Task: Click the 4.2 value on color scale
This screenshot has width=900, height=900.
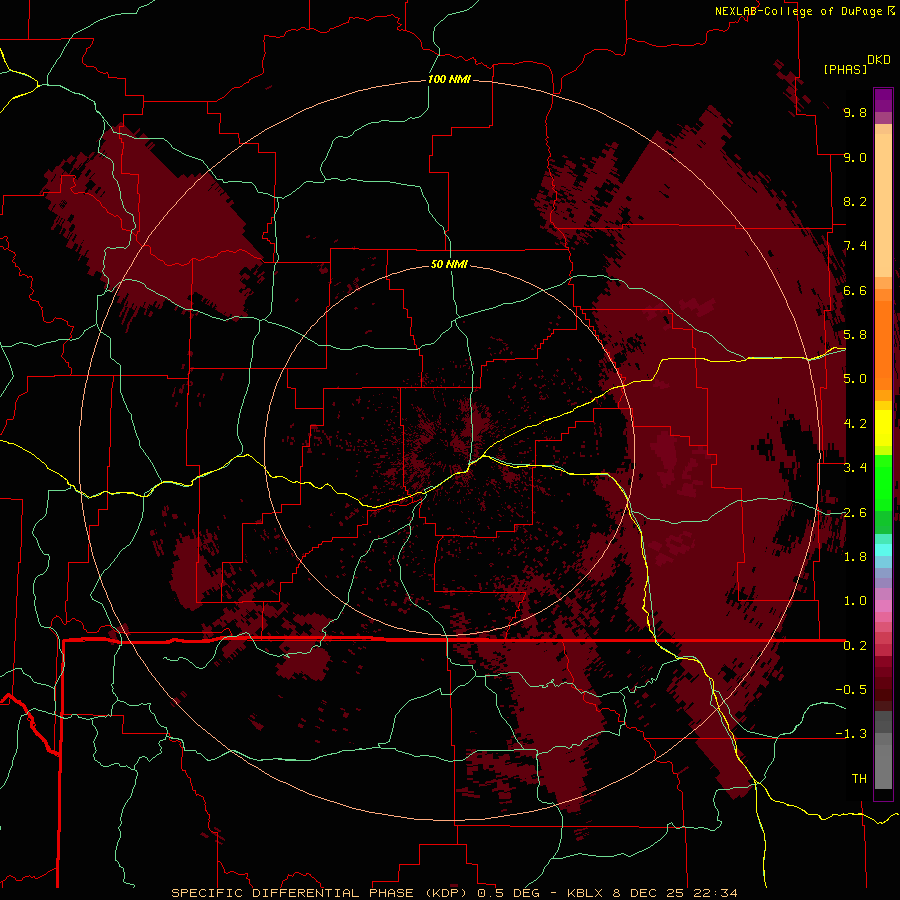Action: coord(855,424)
